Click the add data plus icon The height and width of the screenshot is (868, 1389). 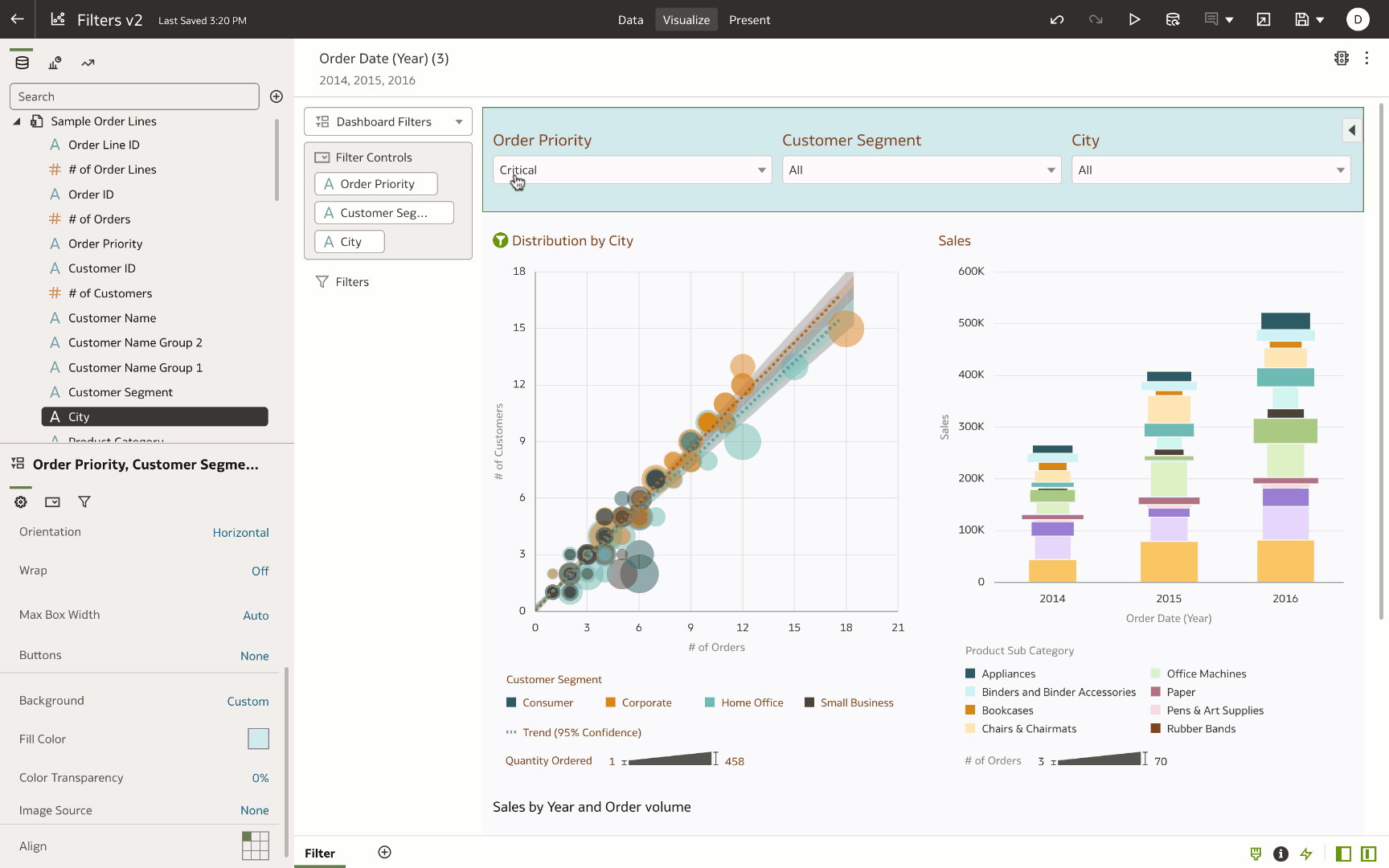pos(277,96)
